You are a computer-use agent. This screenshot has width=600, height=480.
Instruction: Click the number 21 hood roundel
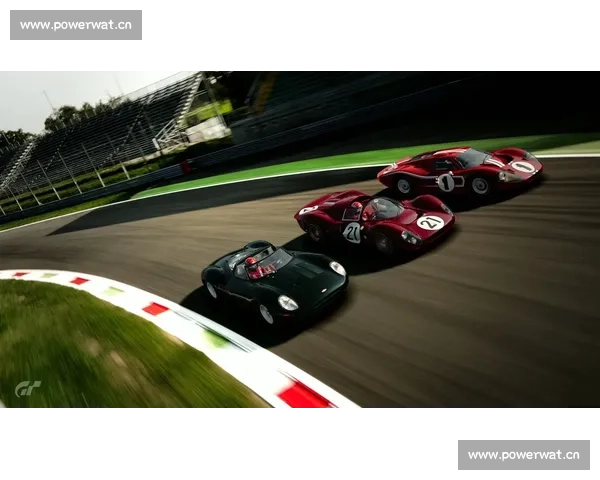pyautogui.click(x=430, y=222)
